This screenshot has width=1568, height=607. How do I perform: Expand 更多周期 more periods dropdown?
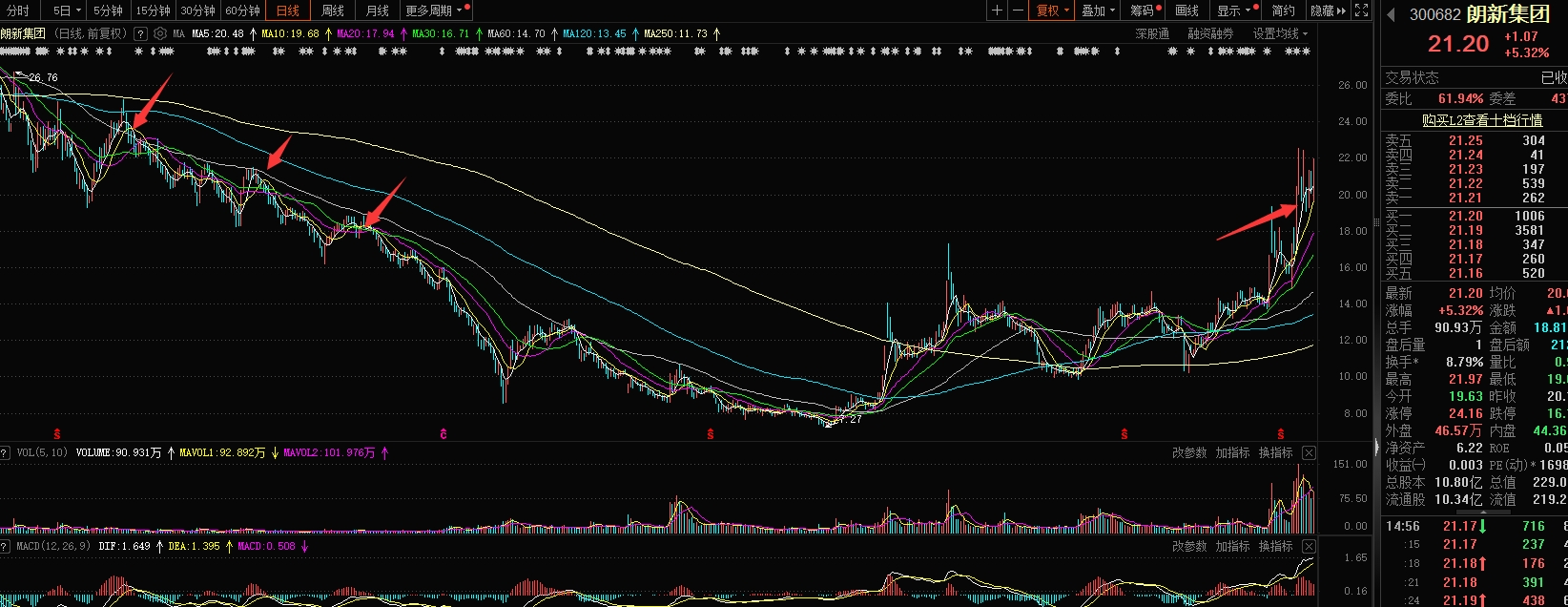(x=435, y=10)
